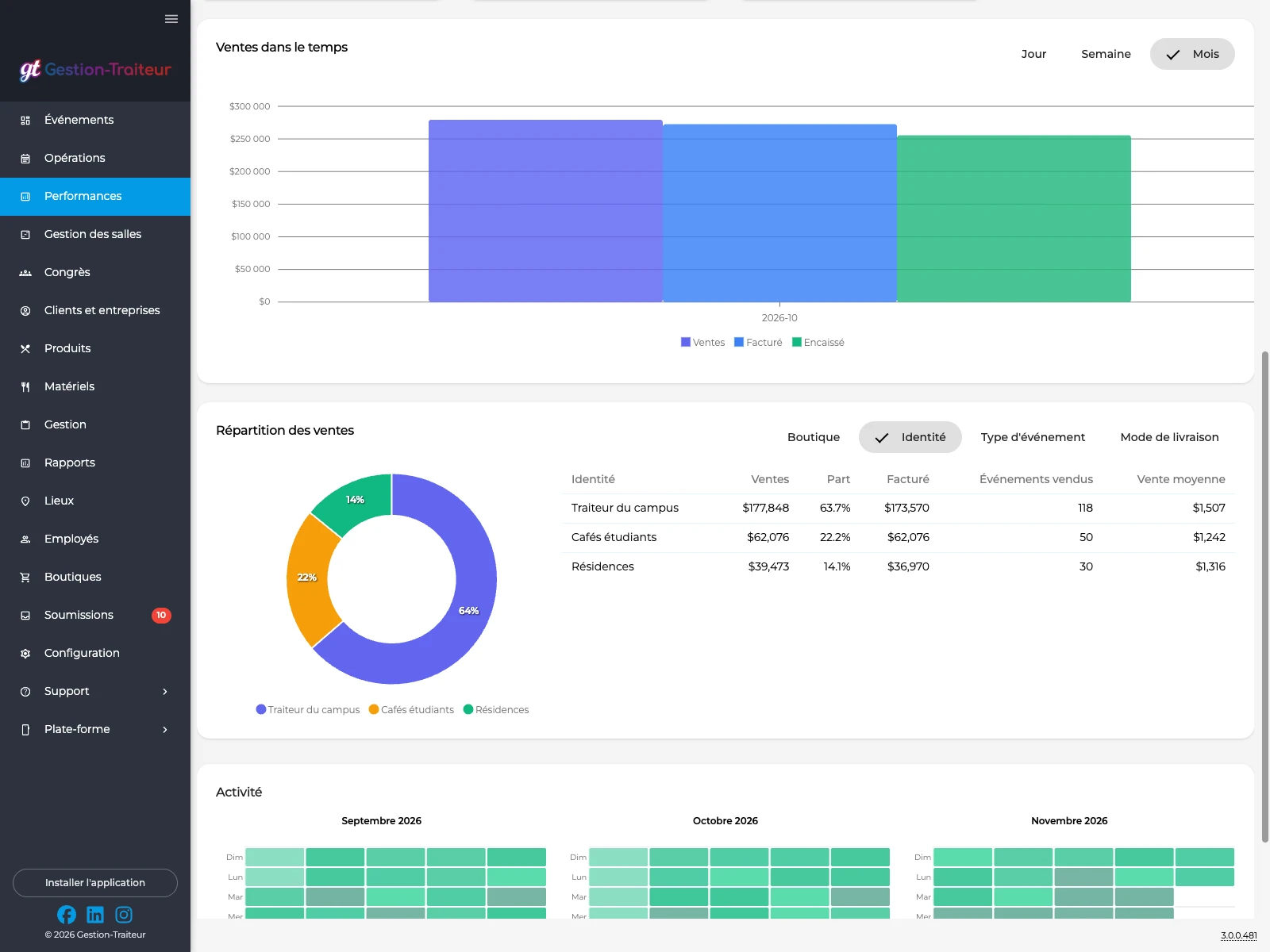Click the Résidences table row

[x=899, y=566]
